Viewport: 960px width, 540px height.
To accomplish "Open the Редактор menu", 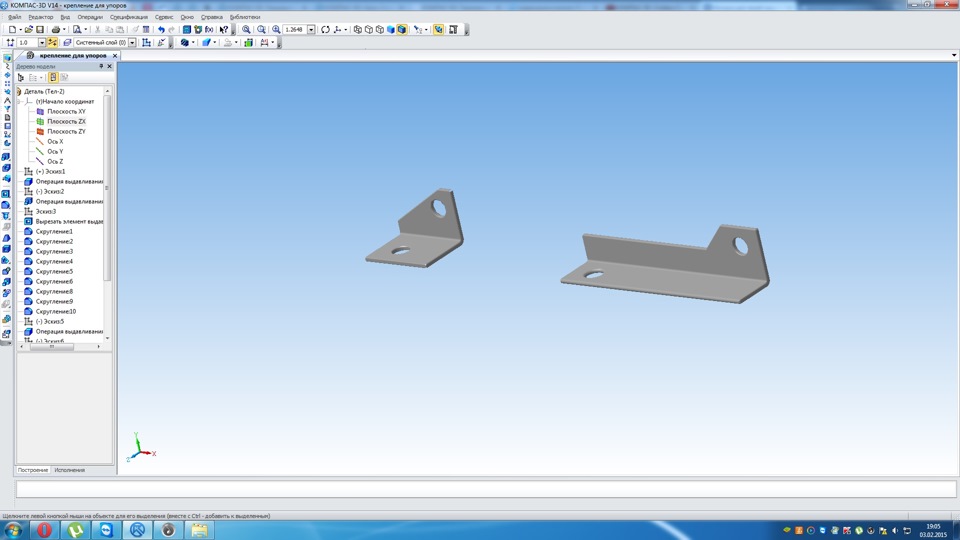I will [x=40, y=17].
